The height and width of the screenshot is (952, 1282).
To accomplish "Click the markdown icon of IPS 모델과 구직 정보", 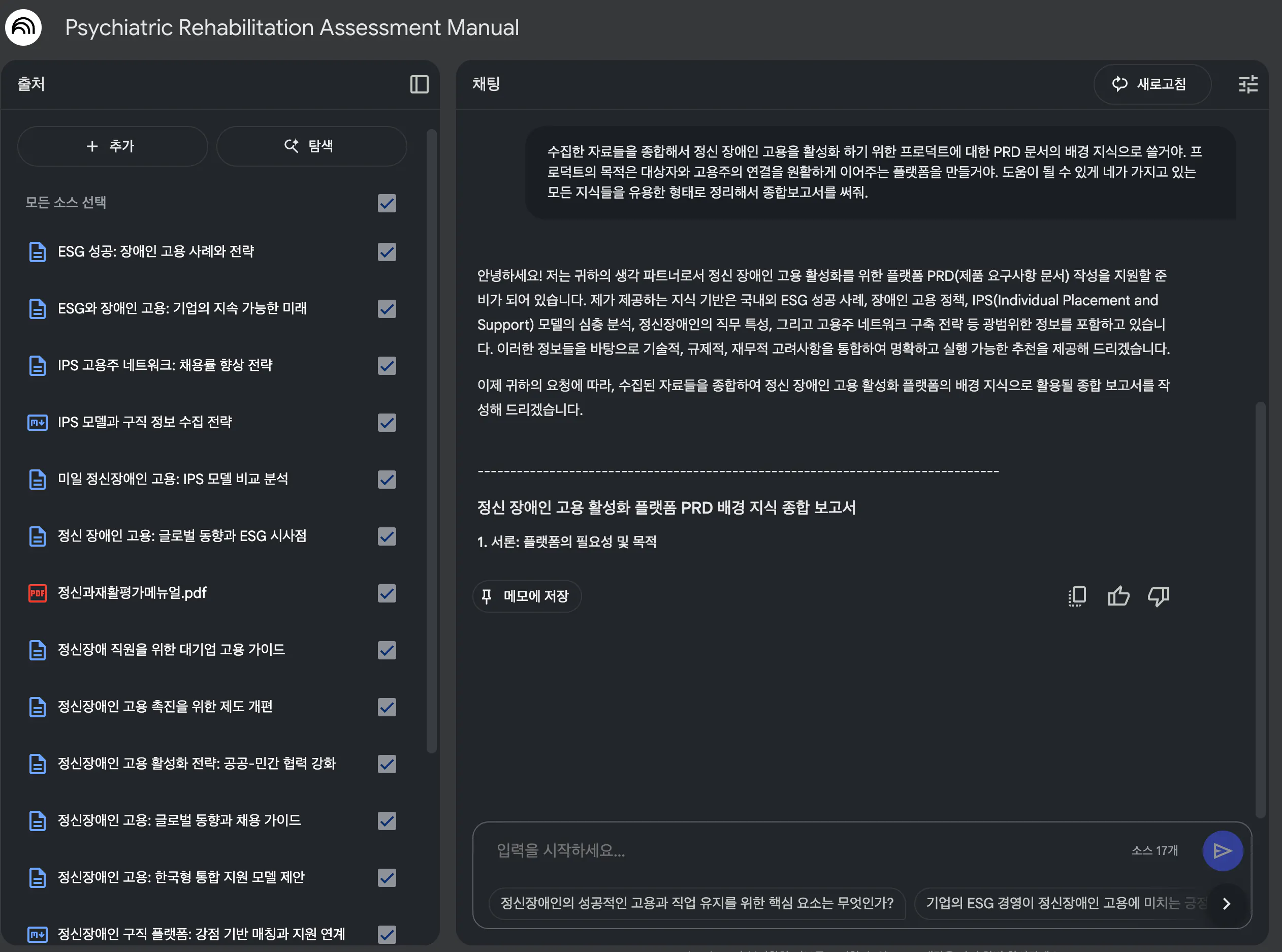I will 38,423.
